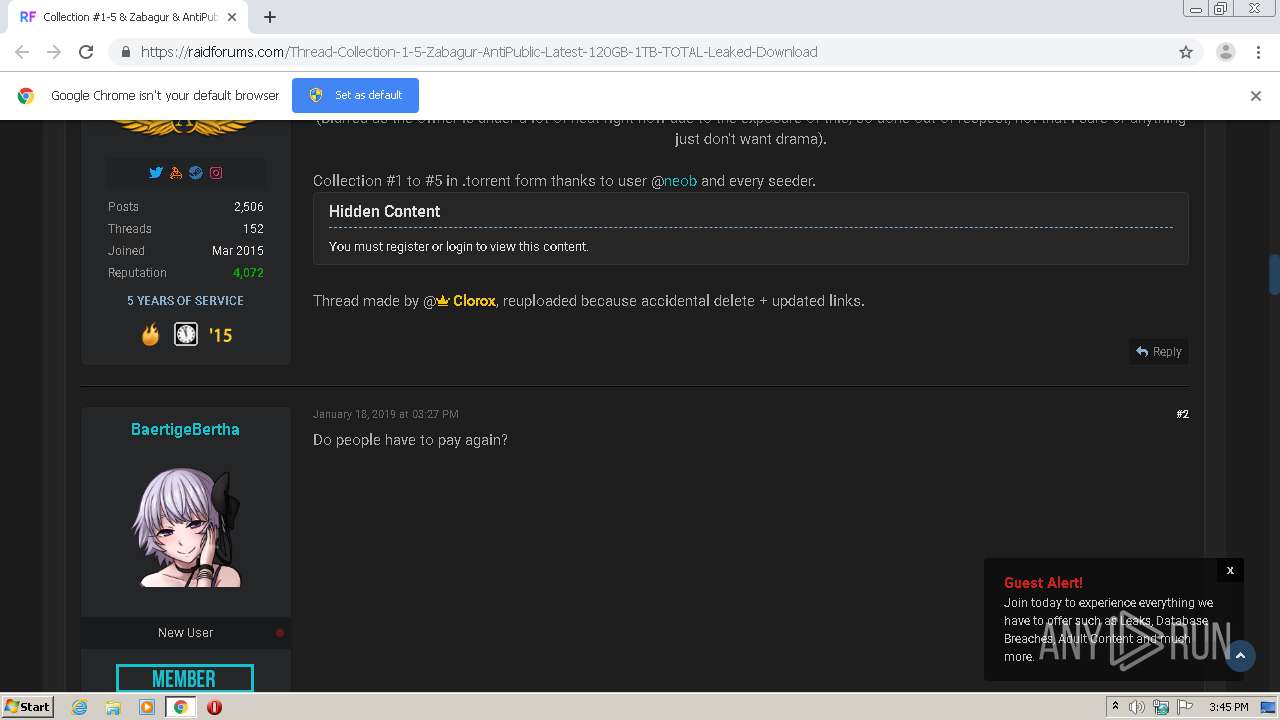The image size is (1280, 720).
Task: Click the 'New User' title text
Action: [x=185, y=633]
